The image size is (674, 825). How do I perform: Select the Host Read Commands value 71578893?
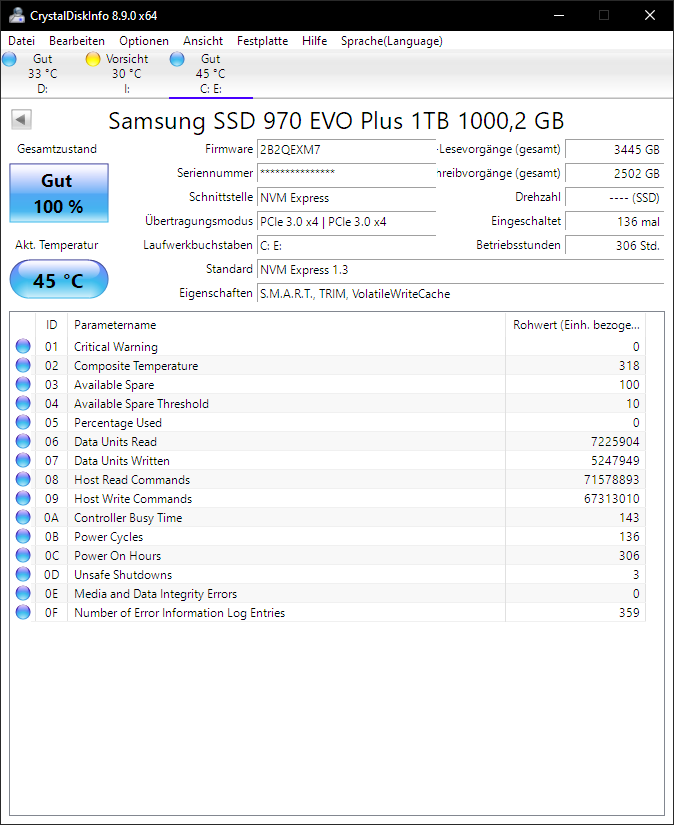[x=611, y=479]
